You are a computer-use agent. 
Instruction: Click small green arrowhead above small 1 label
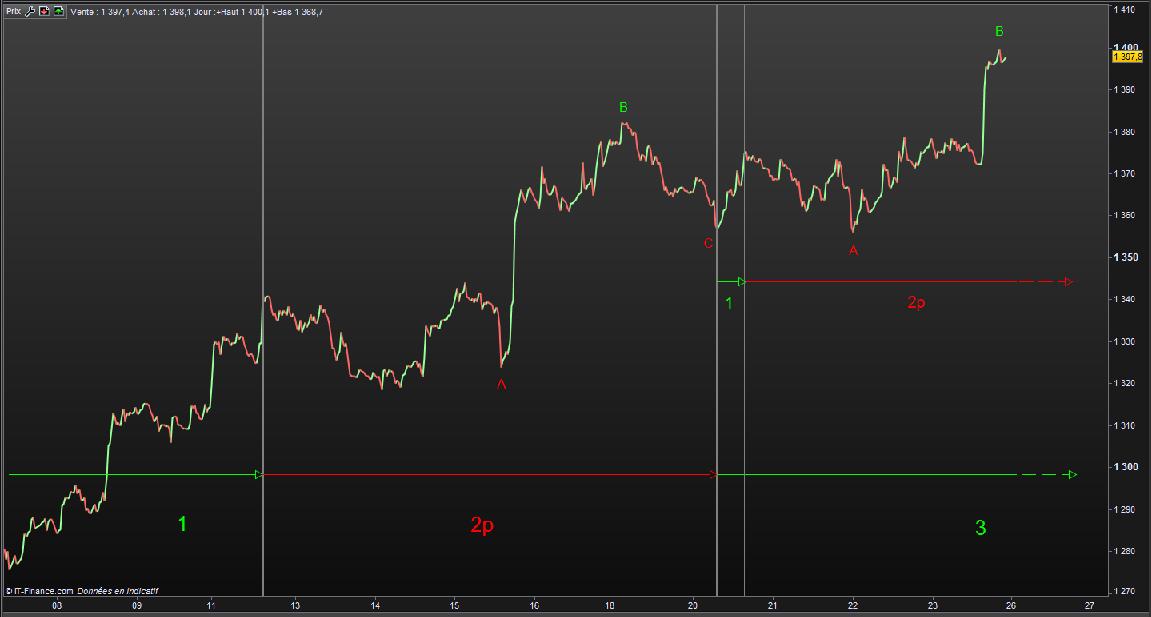(x=740, y=281)
